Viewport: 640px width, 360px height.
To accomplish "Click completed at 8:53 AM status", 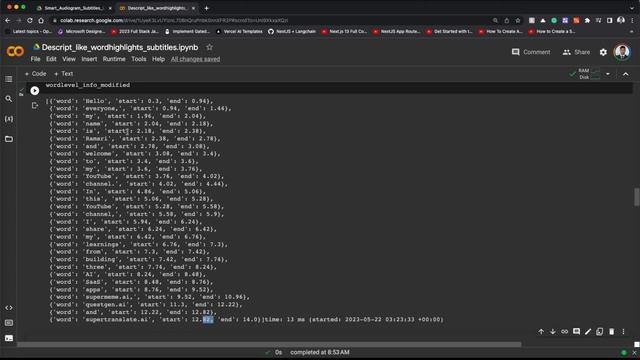I will click(x=320, y=352).
